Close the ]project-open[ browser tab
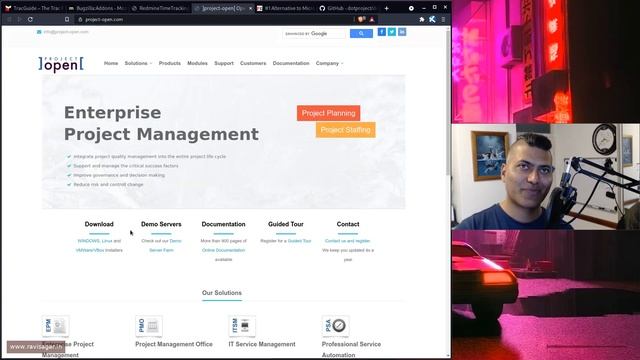Screen dimensions: 640x360 (250, 8)
